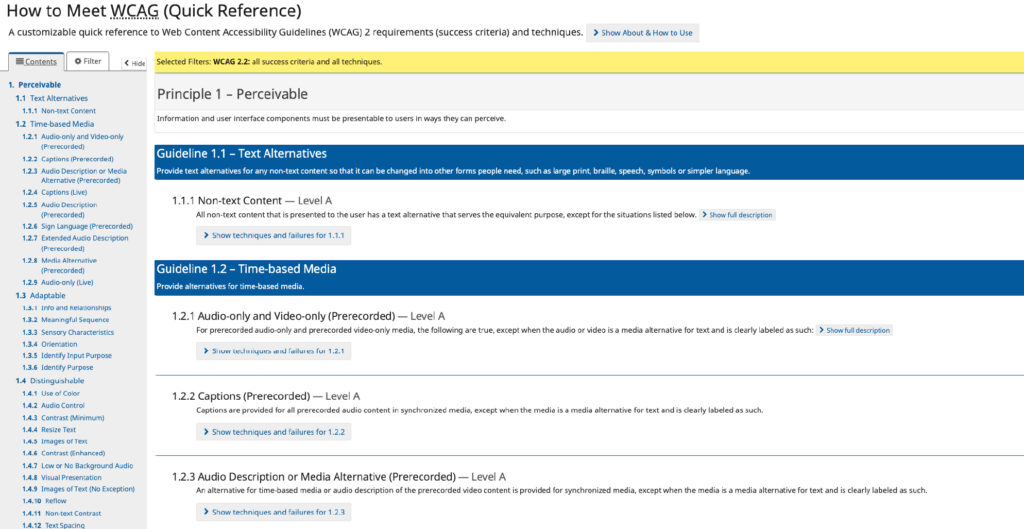Show techniques and failures for 1.1.1
Viewport: 1024px width, 529px height.
[x=273, y=236]
